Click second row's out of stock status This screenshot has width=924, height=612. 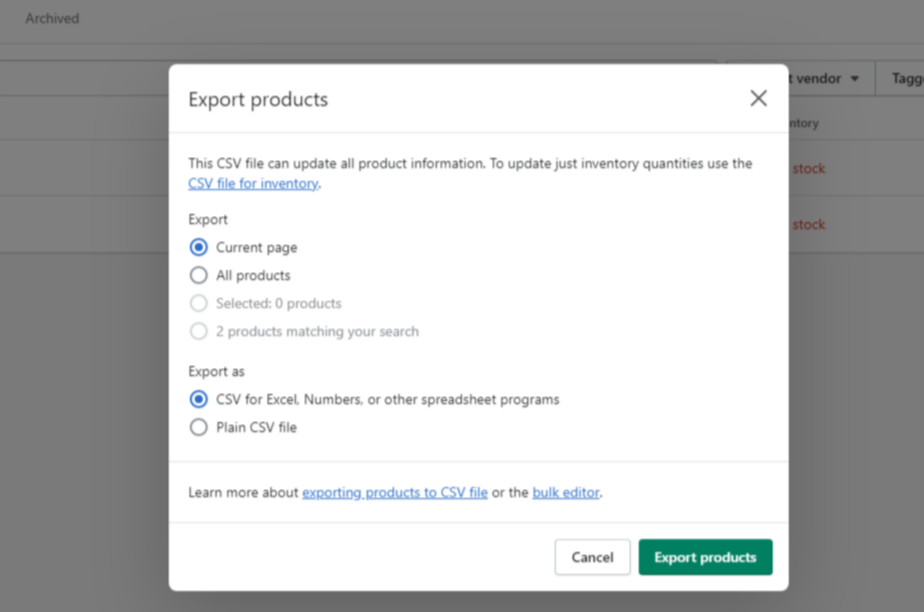point(808,225)
